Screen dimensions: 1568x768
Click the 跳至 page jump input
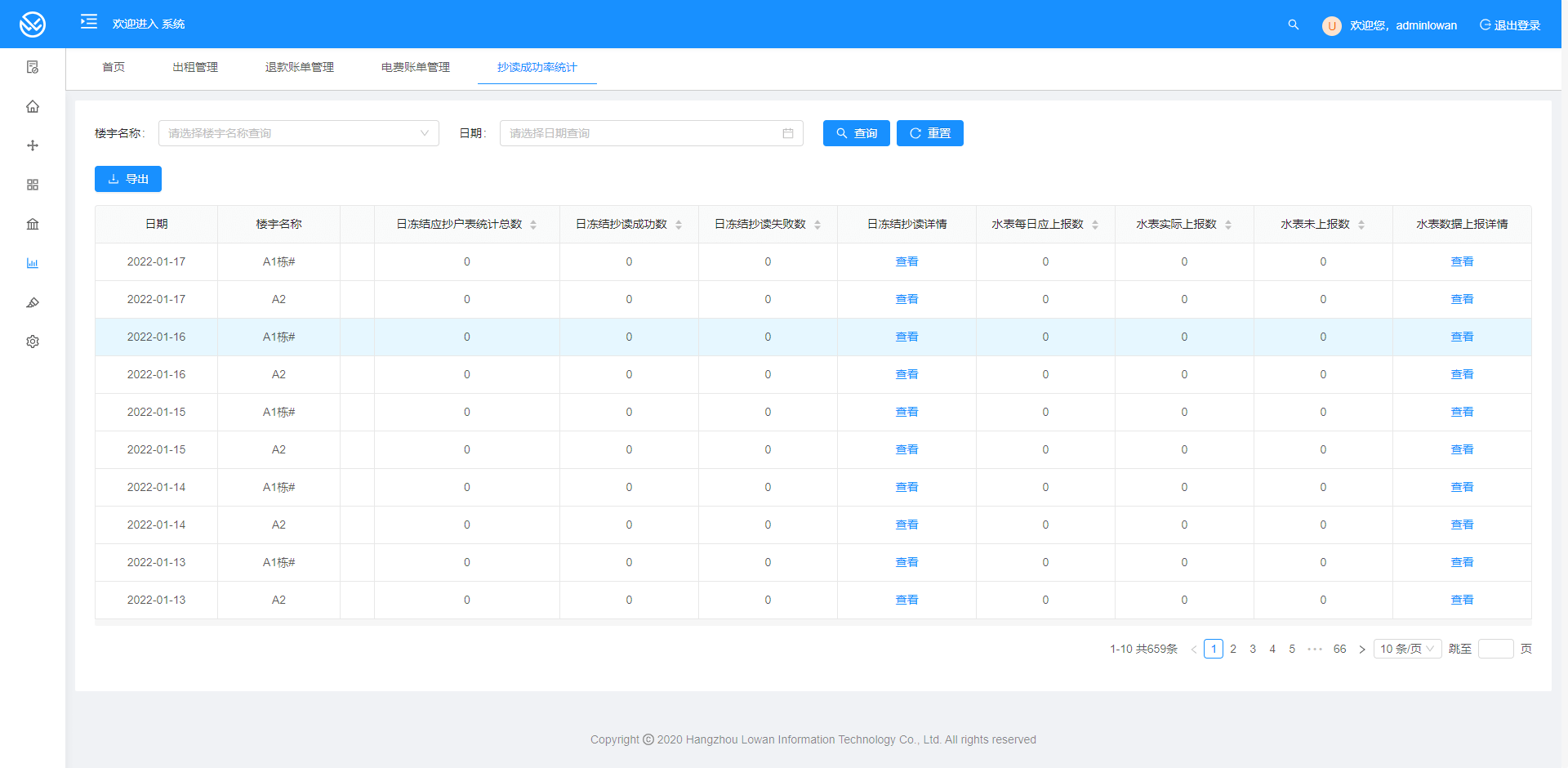pos(1496,649)
